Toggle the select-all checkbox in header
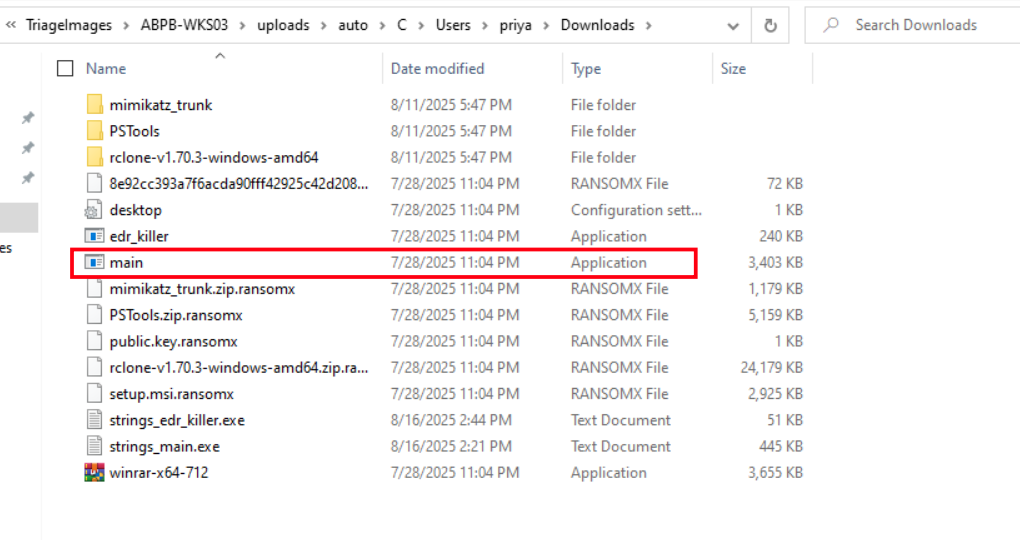Image resolution: width=1020 pixels, height=540 pixels. pos(66,69)
